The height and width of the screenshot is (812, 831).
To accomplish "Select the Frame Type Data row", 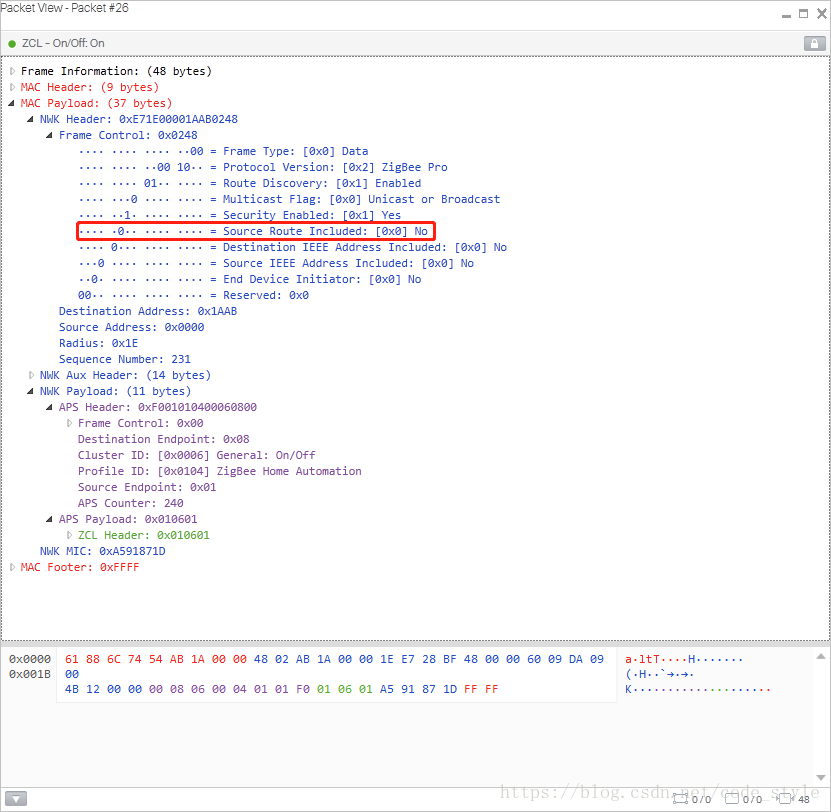I will point(223,151).
